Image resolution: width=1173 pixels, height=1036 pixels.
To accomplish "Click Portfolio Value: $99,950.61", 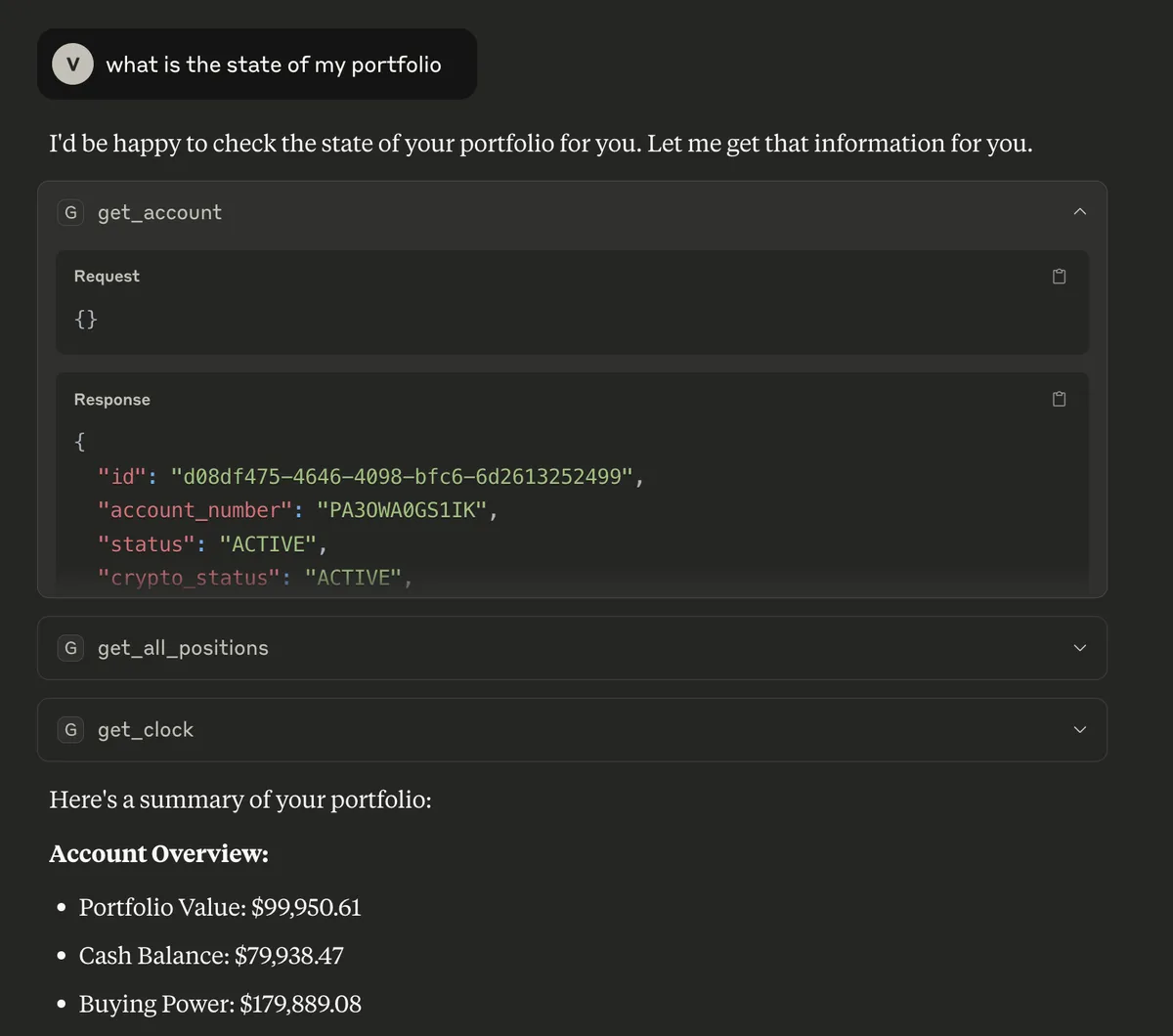I will click(220, 908).
